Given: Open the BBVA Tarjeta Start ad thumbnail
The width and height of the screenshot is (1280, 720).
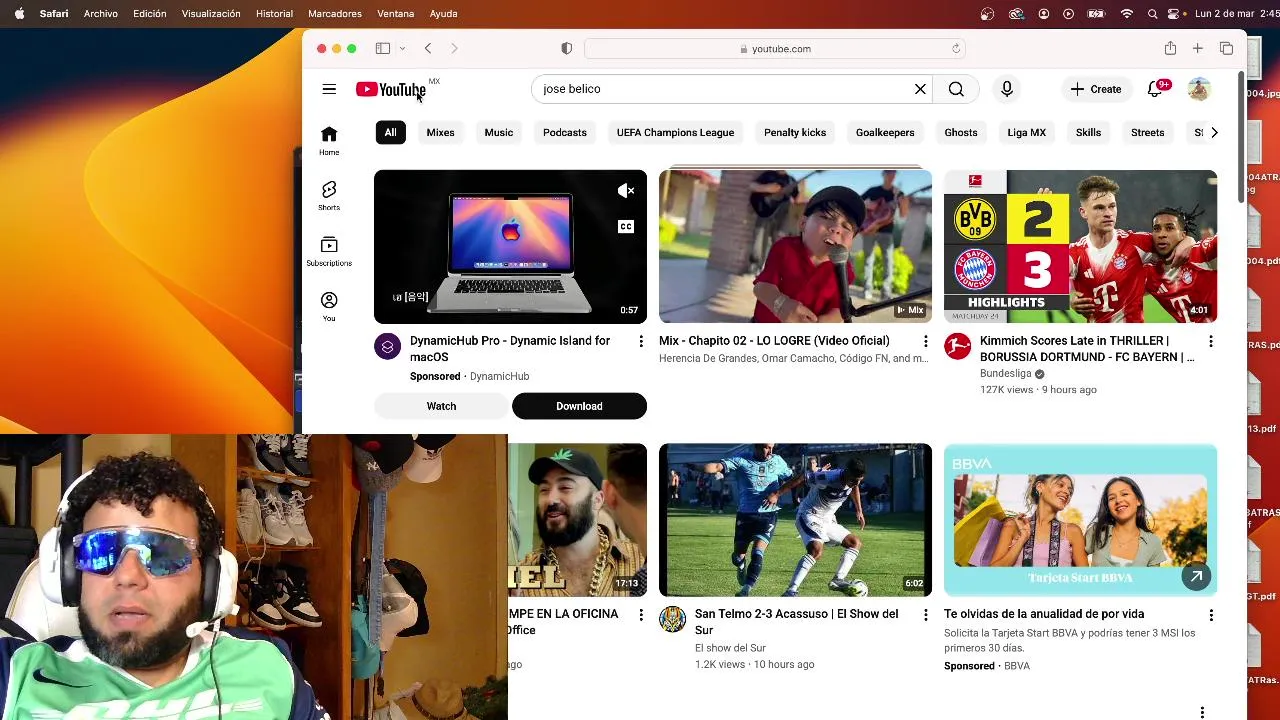Looking at the screenshot, I should [x=1080, y=520].
